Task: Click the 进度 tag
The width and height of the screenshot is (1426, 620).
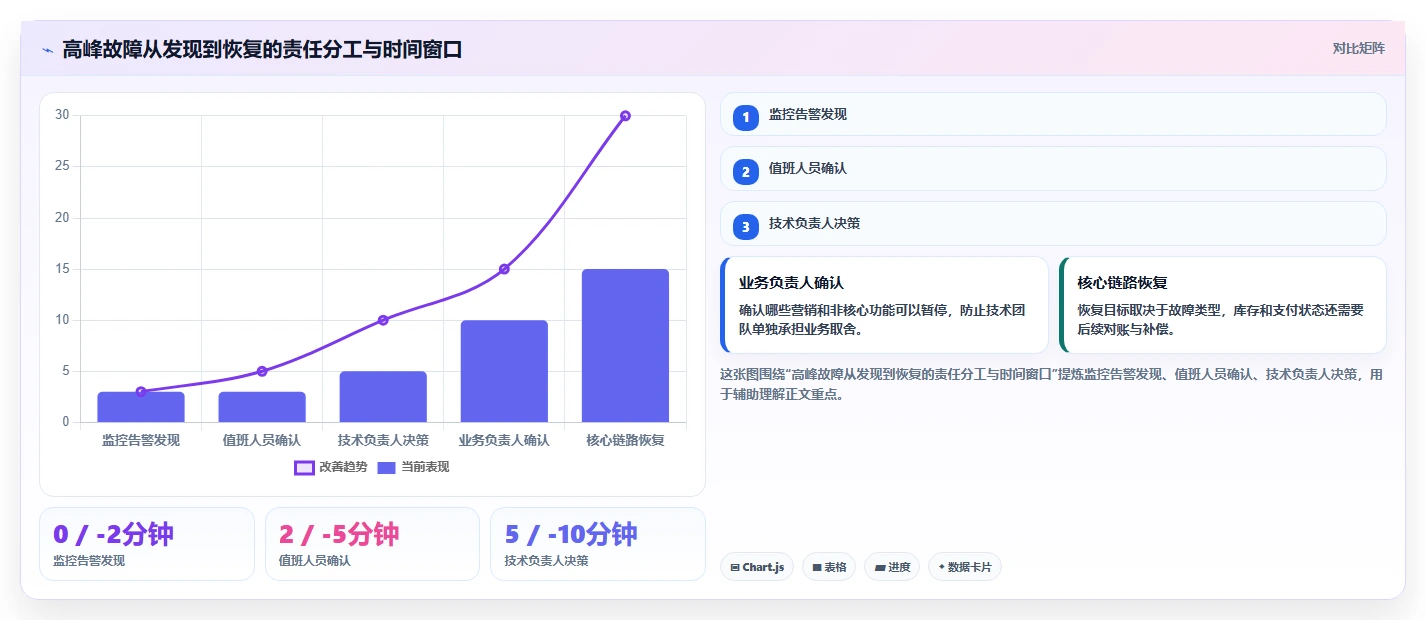Action: (x=892, y=567)
